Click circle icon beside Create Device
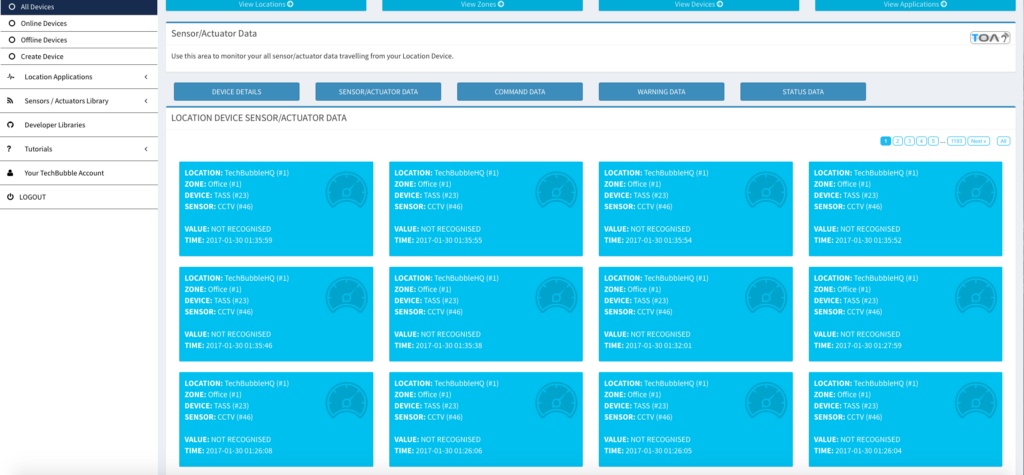Image resolution: width=1024 pixels, height=475 pixels. (12, 57)
